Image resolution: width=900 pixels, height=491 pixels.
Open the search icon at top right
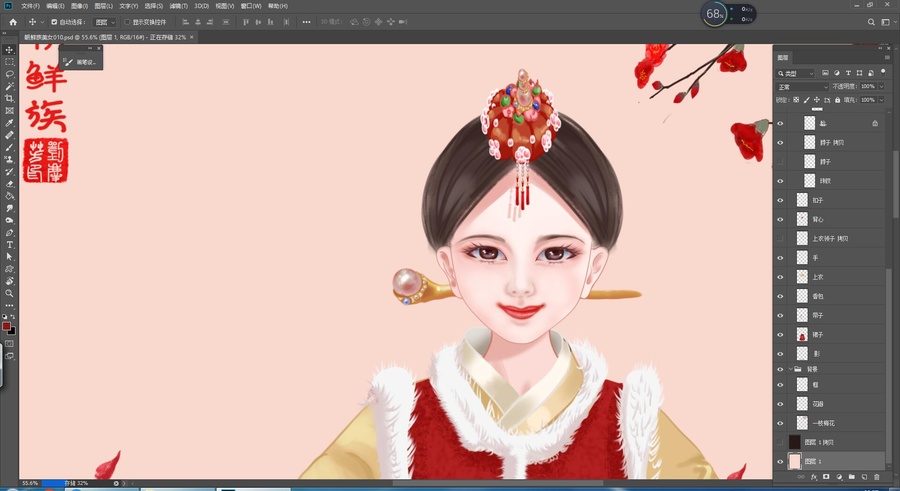(x=871, y=22)
